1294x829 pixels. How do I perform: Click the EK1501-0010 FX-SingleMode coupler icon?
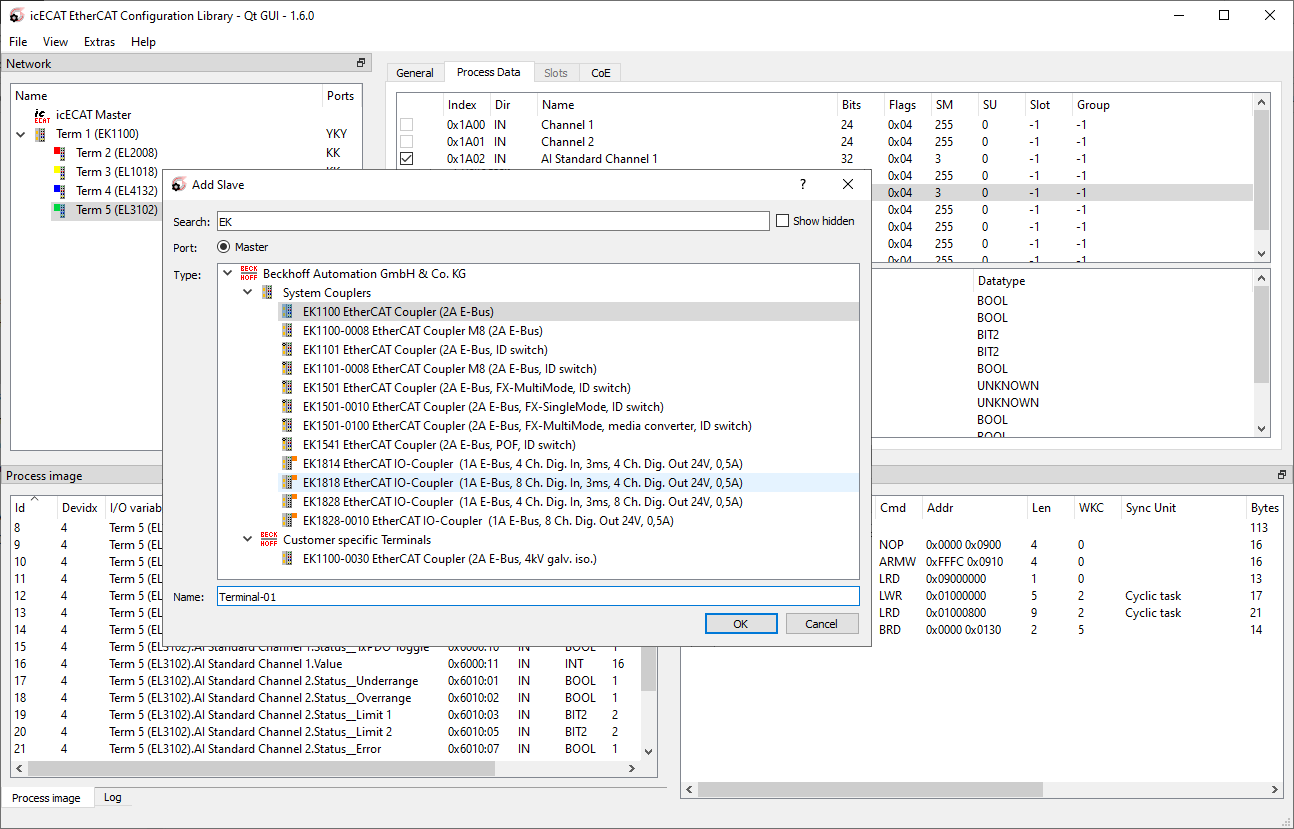(x=288, y=407)
